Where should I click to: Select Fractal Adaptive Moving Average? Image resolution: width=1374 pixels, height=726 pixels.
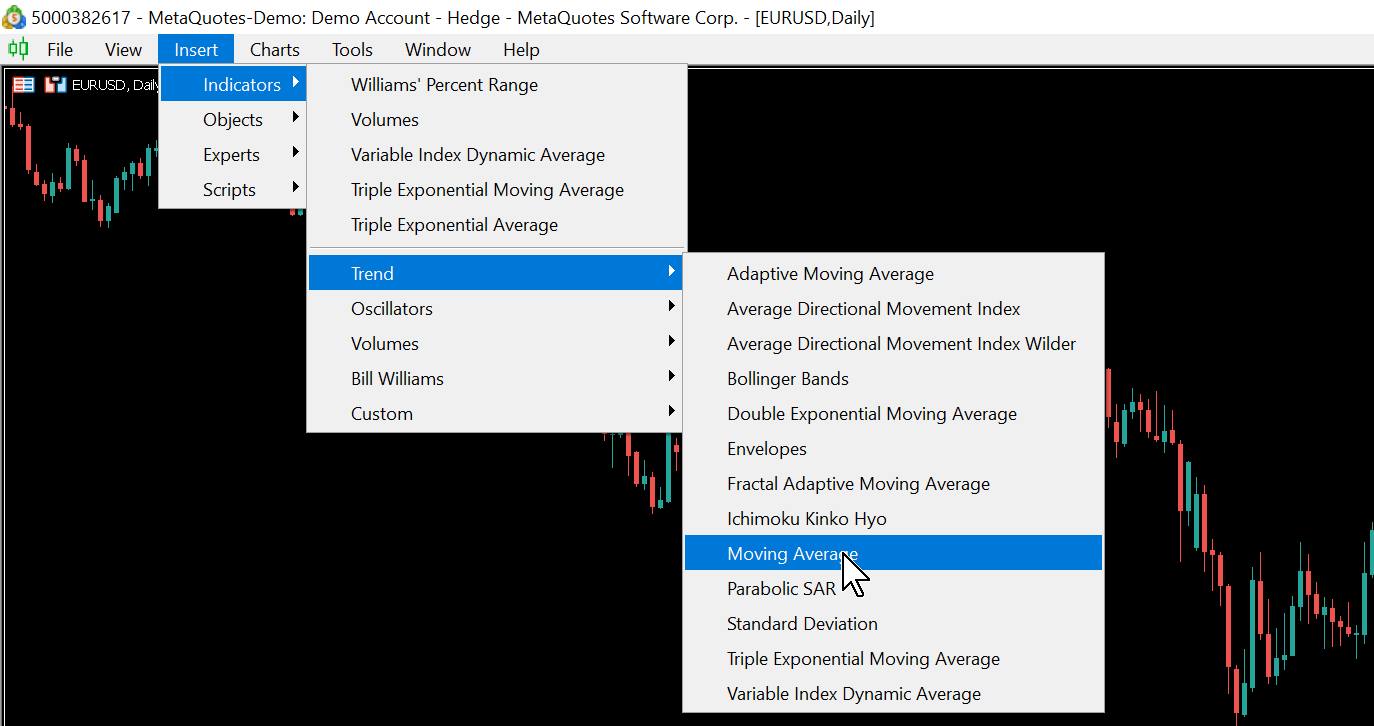point(893,483)
